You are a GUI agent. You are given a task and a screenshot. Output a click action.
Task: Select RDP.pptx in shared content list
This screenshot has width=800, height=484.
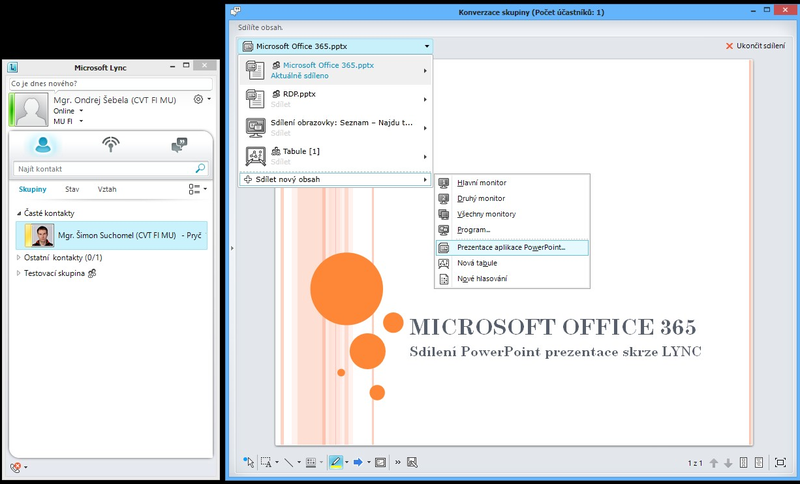point(335,99)
